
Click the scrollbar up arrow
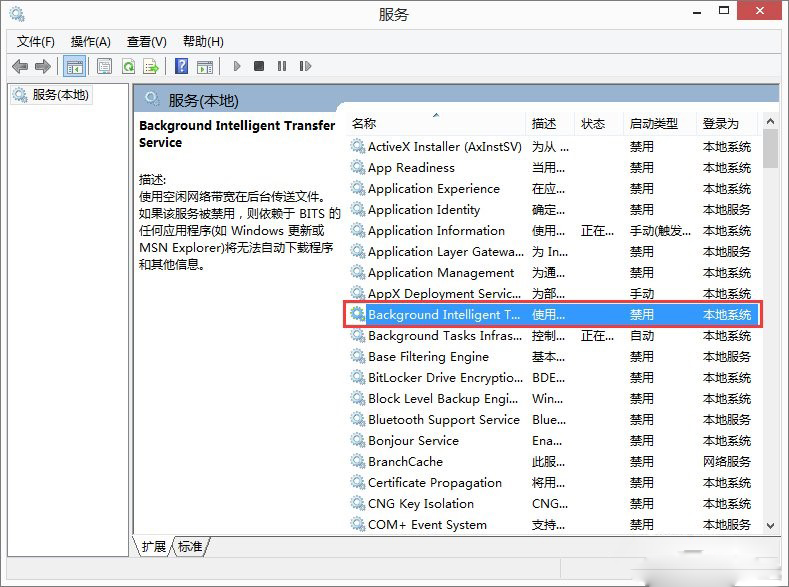click(770, 121)
